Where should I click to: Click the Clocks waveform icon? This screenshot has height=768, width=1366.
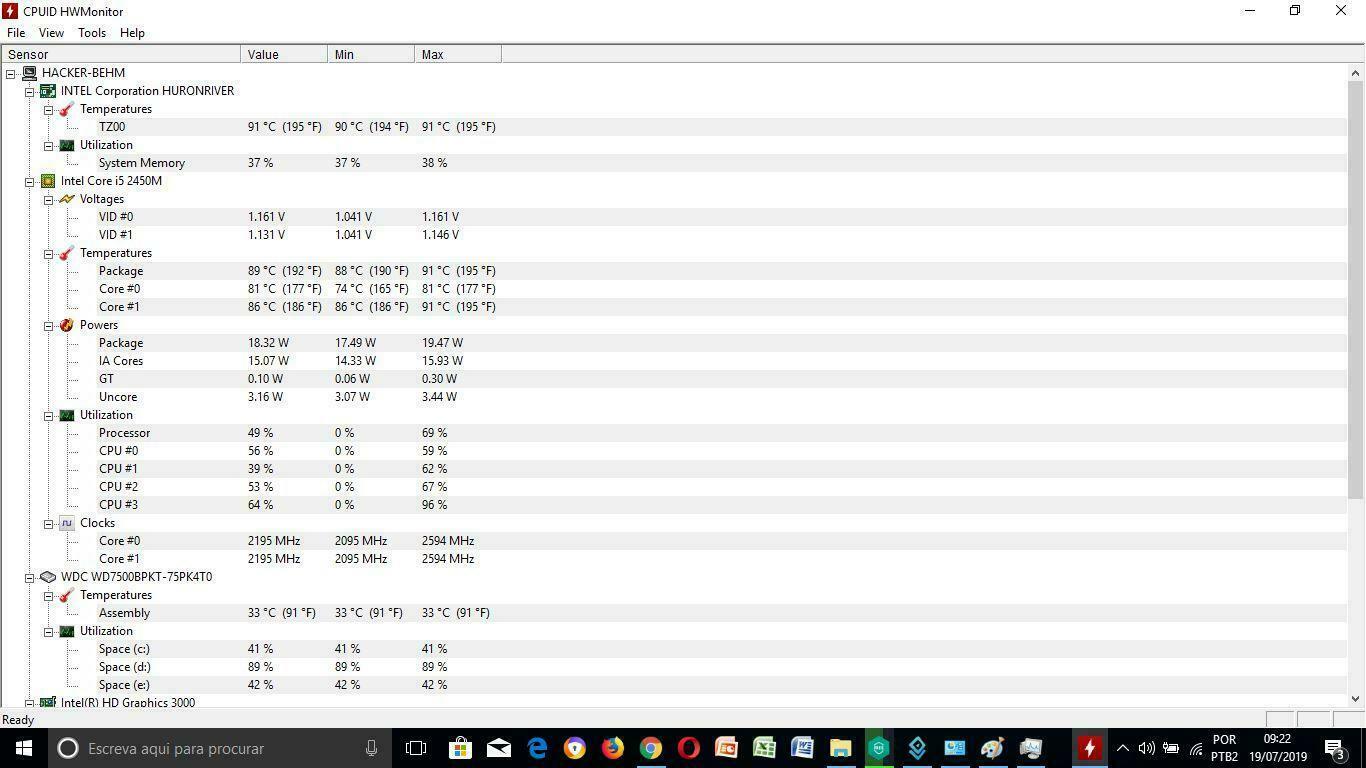(67, 523)
